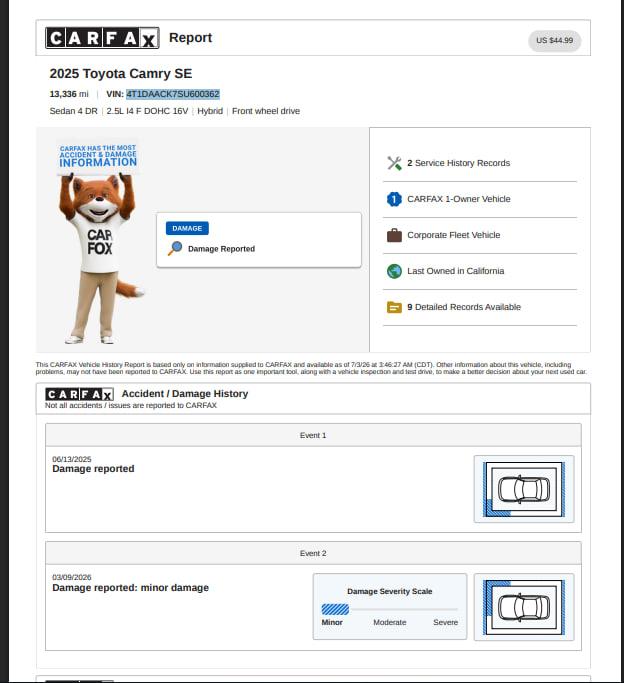624x683 pixels.
Task: Click Damage reported: minor damage text
Action: click(131, 588)
